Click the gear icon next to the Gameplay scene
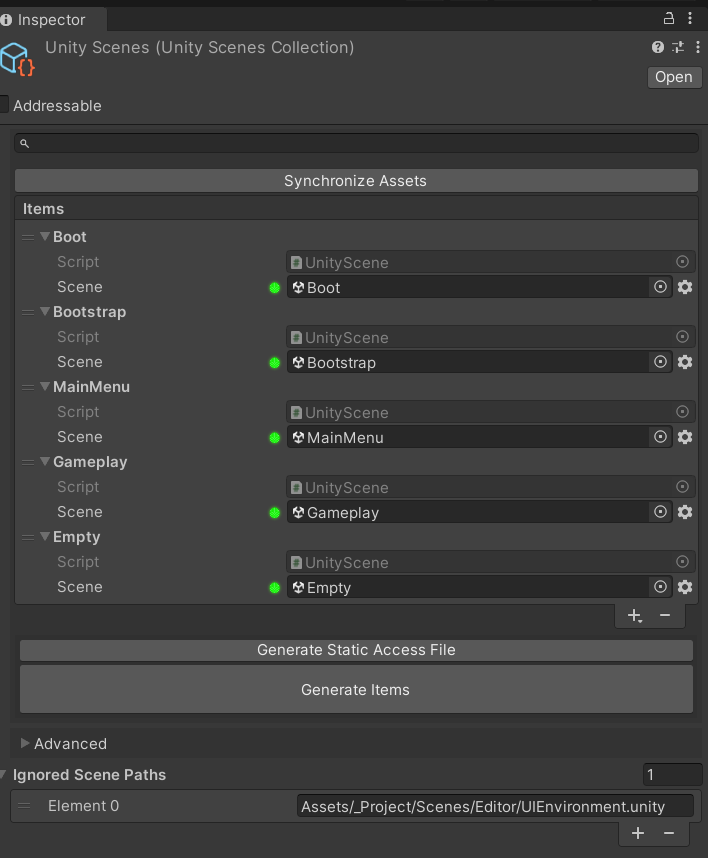The width and height of the screenshot is (708, 858). pos(684,512)
